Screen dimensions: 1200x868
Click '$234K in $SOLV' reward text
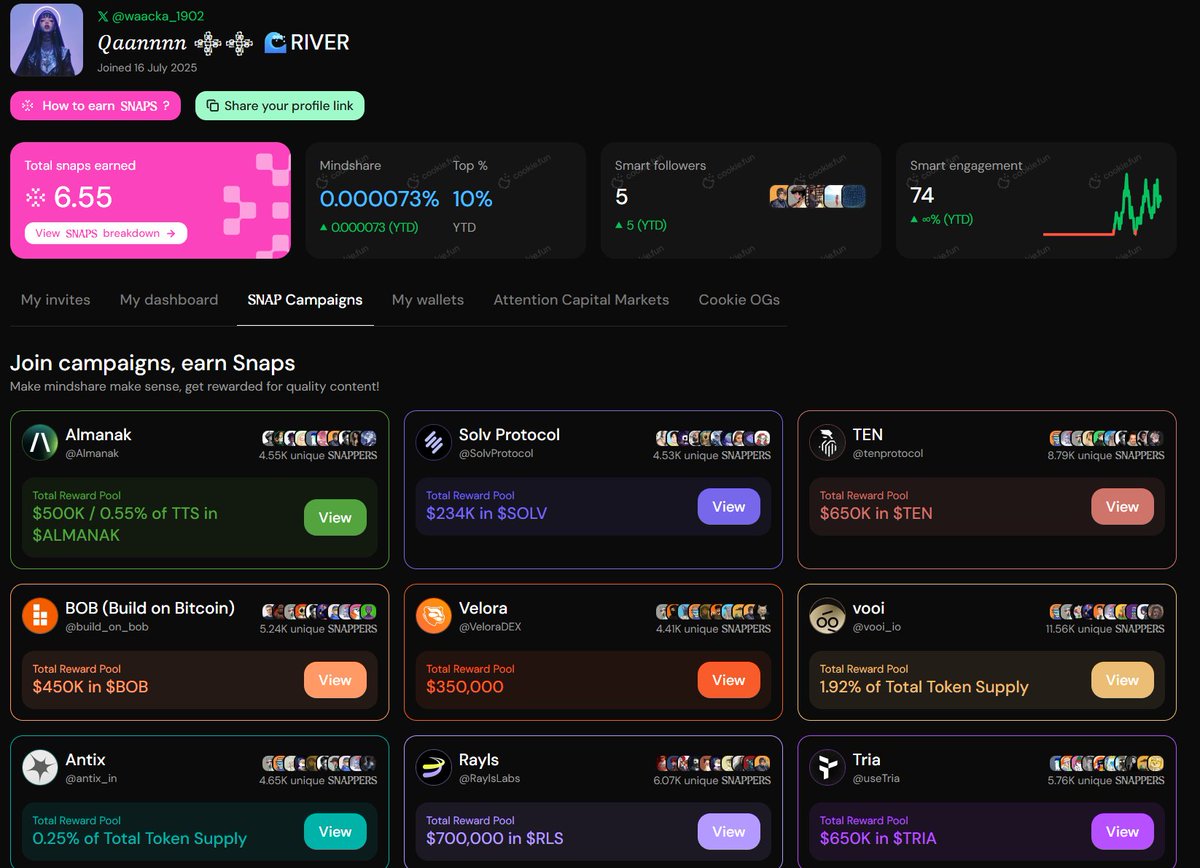487,513
